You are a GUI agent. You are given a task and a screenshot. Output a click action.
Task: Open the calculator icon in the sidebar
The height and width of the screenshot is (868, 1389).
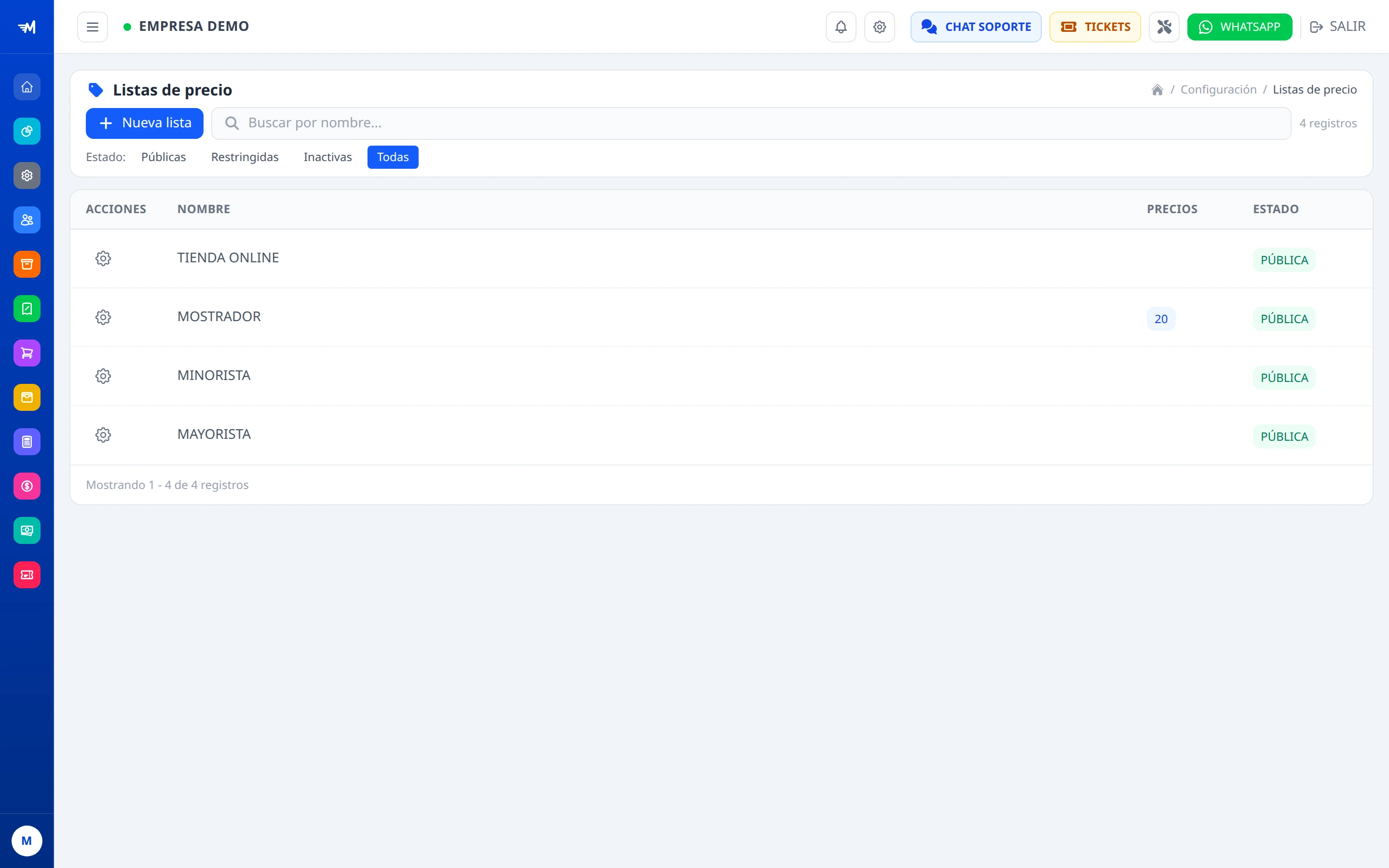click(27, 441)
